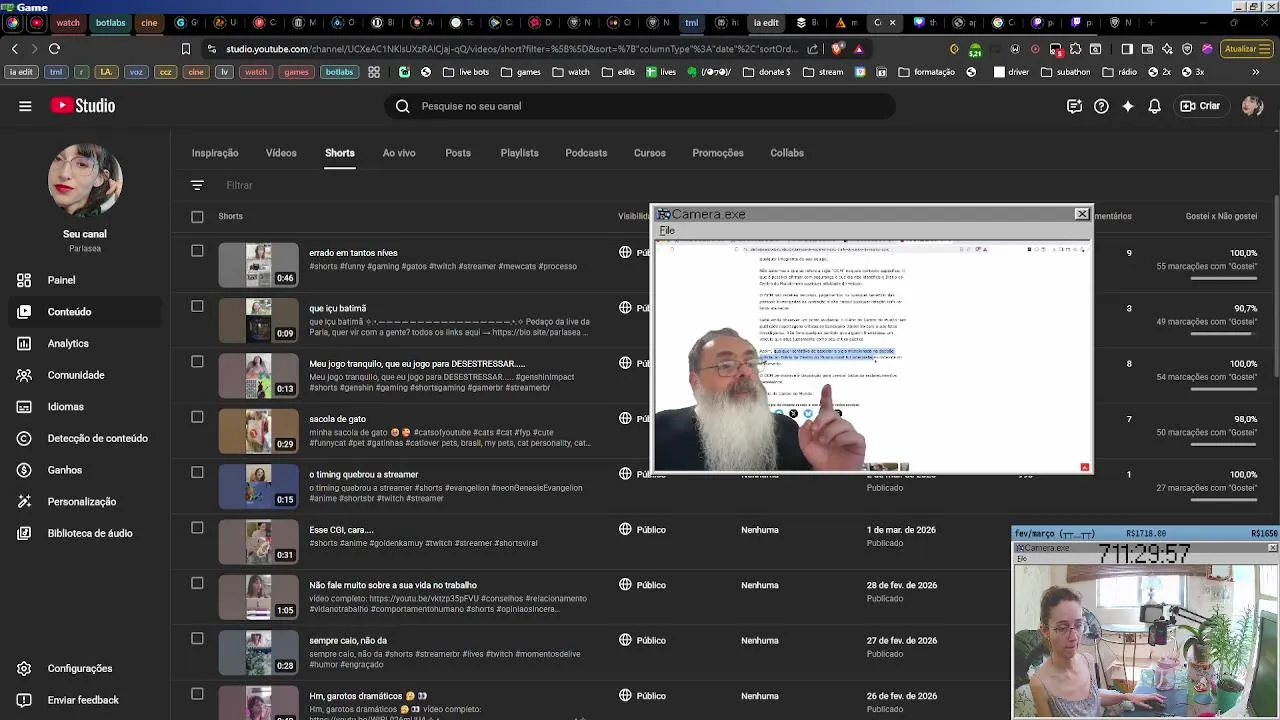Switch to the Cursos tab

point(649,153)
